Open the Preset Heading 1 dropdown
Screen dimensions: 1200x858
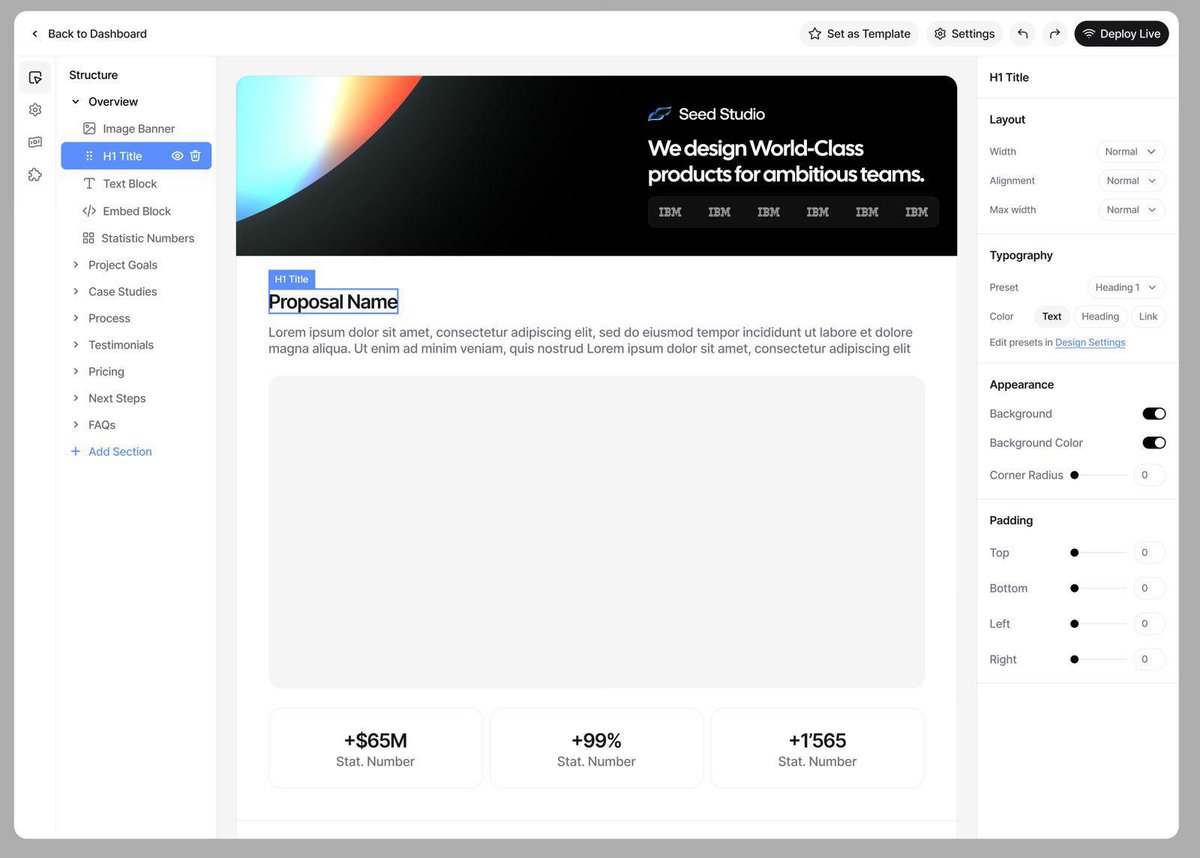[1126, 287]
